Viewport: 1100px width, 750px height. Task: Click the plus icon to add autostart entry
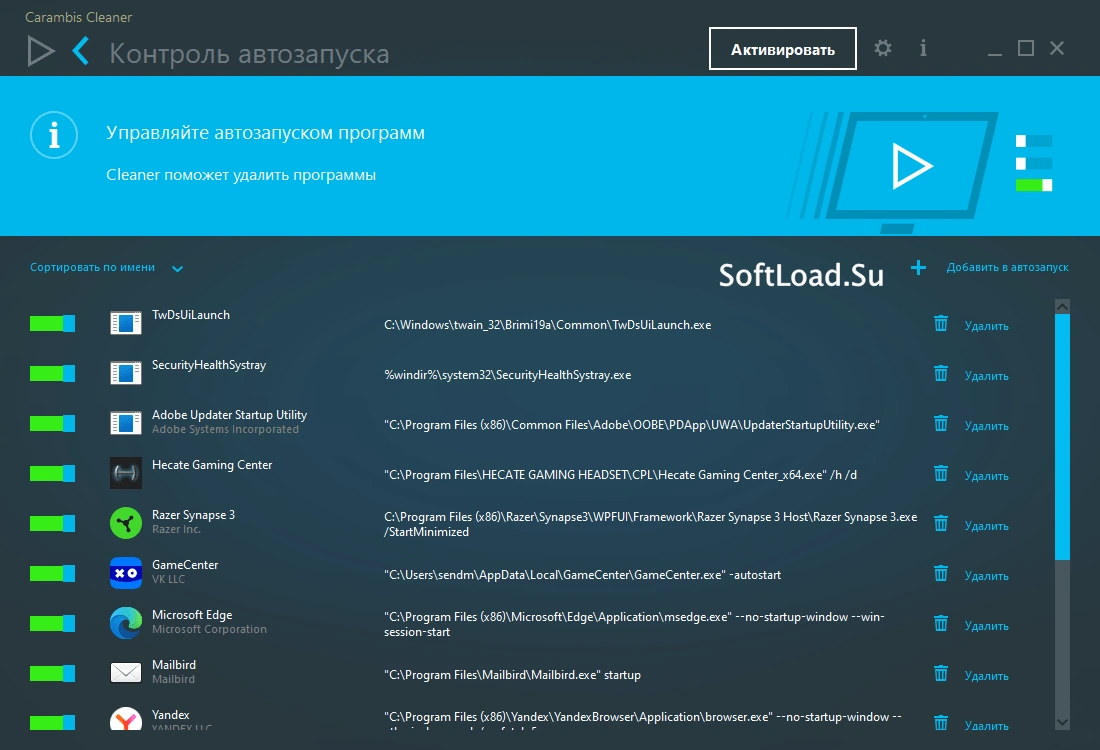click(918, 267)
